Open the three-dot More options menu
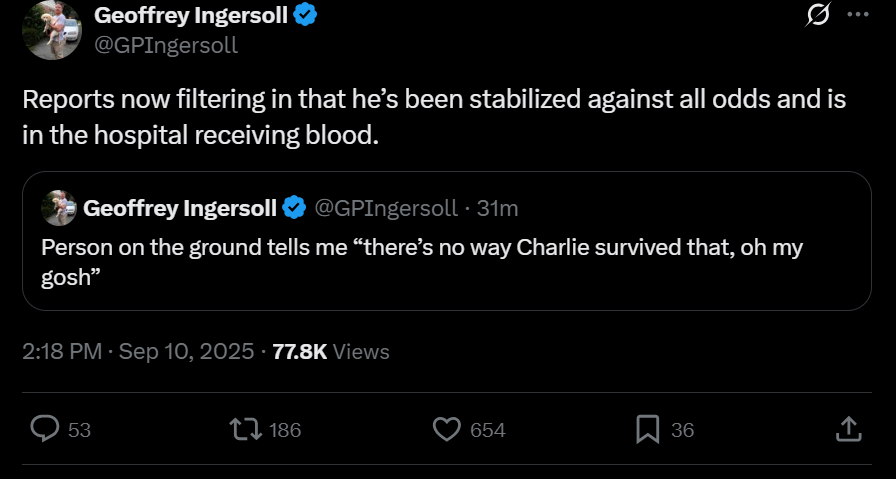The height and width of the screenshot is (479, 896). point(858,15)
